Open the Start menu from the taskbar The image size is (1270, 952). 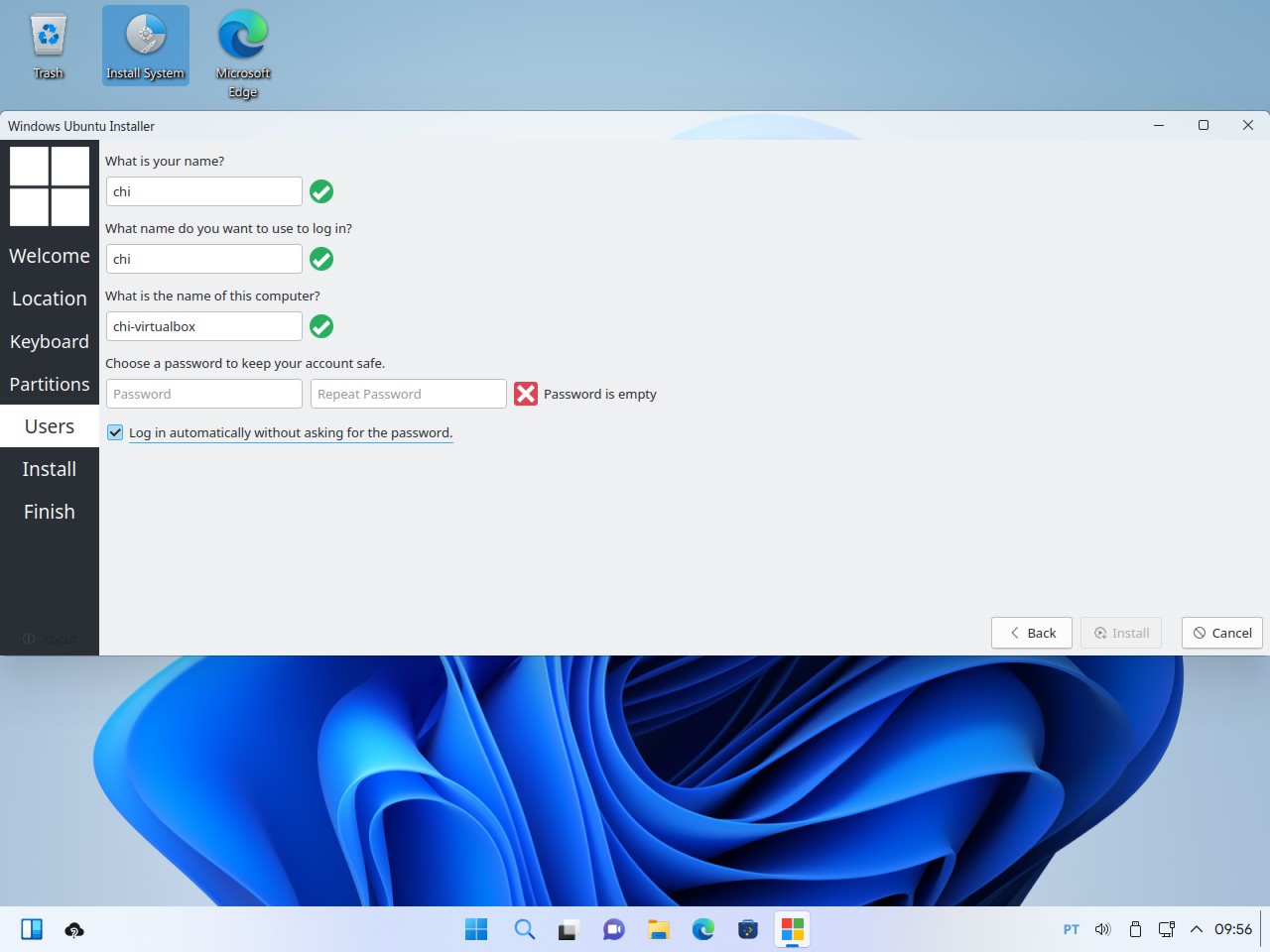point(476,929)
